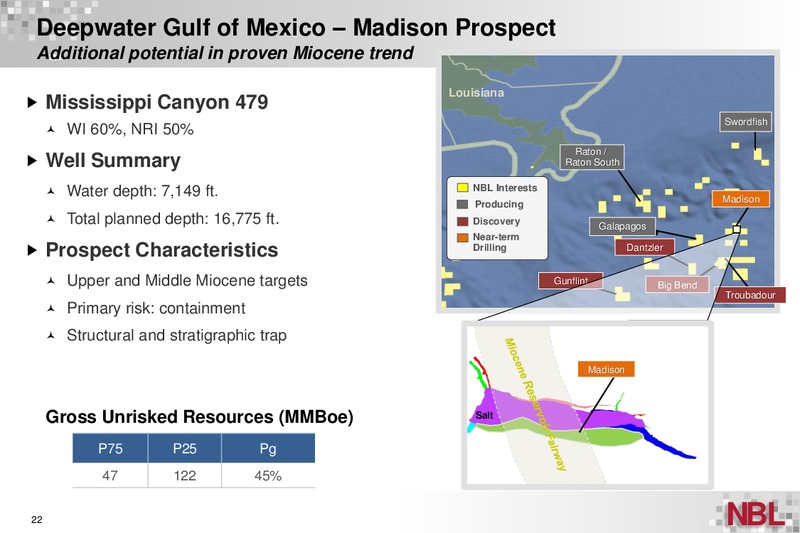The width and height of the screenshot is (800, 533).
Task: Click the Louisiana label on the map
Action: point(476,93)
